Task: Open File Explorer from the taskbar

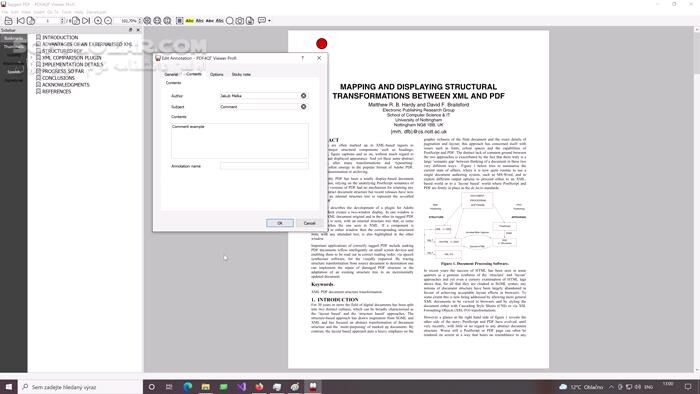Action: point(205,386)
